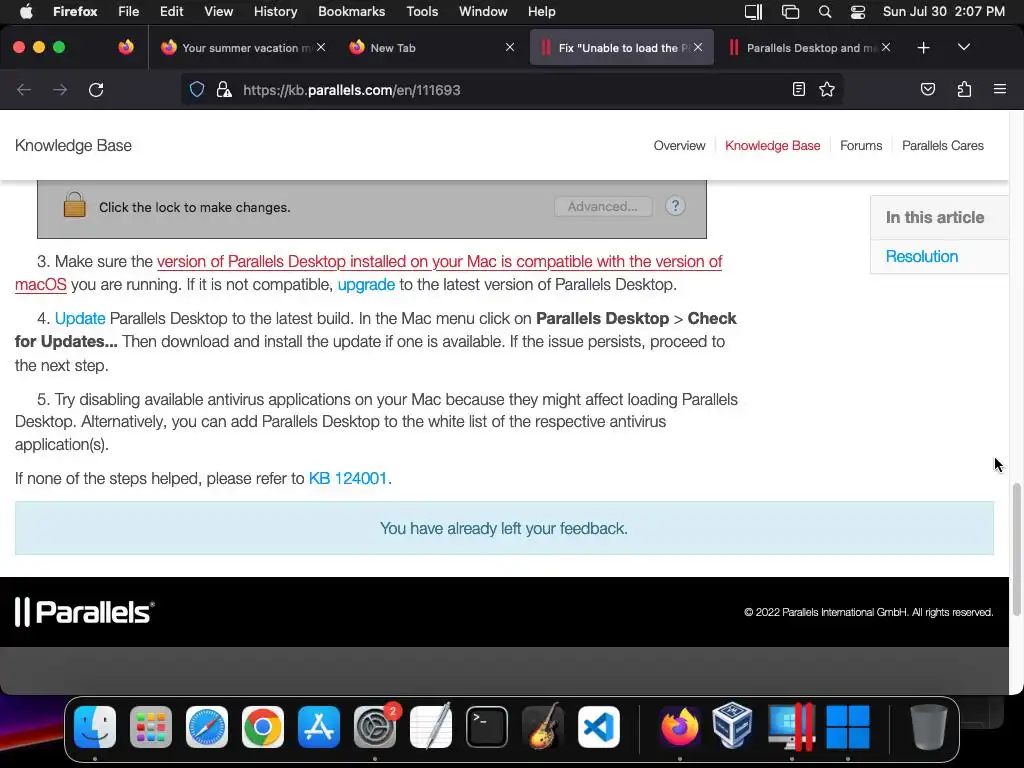Jump to Resolution in article sidebar
Viewport: 1024px width, 768px height.
click(921, 257)
